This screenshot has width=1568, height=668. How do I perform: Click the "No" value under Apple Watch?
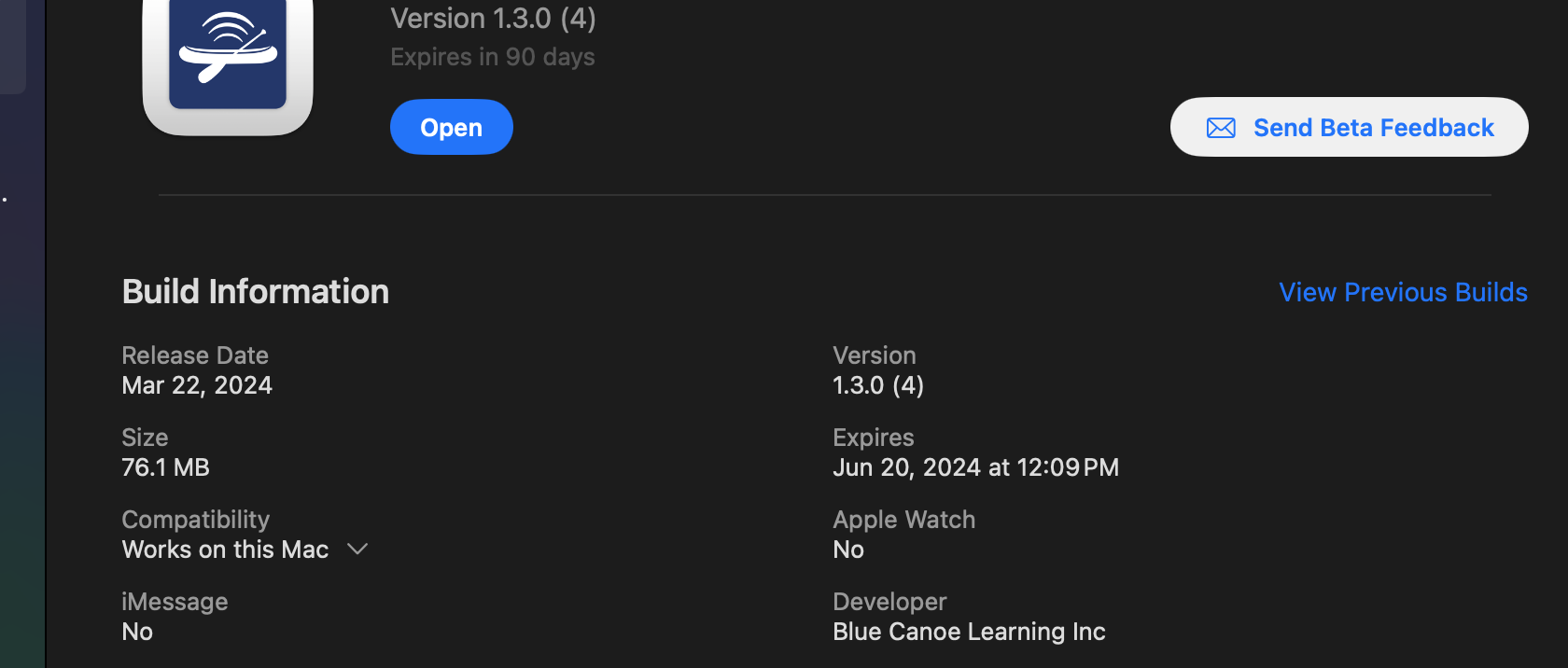click(848, 550)
